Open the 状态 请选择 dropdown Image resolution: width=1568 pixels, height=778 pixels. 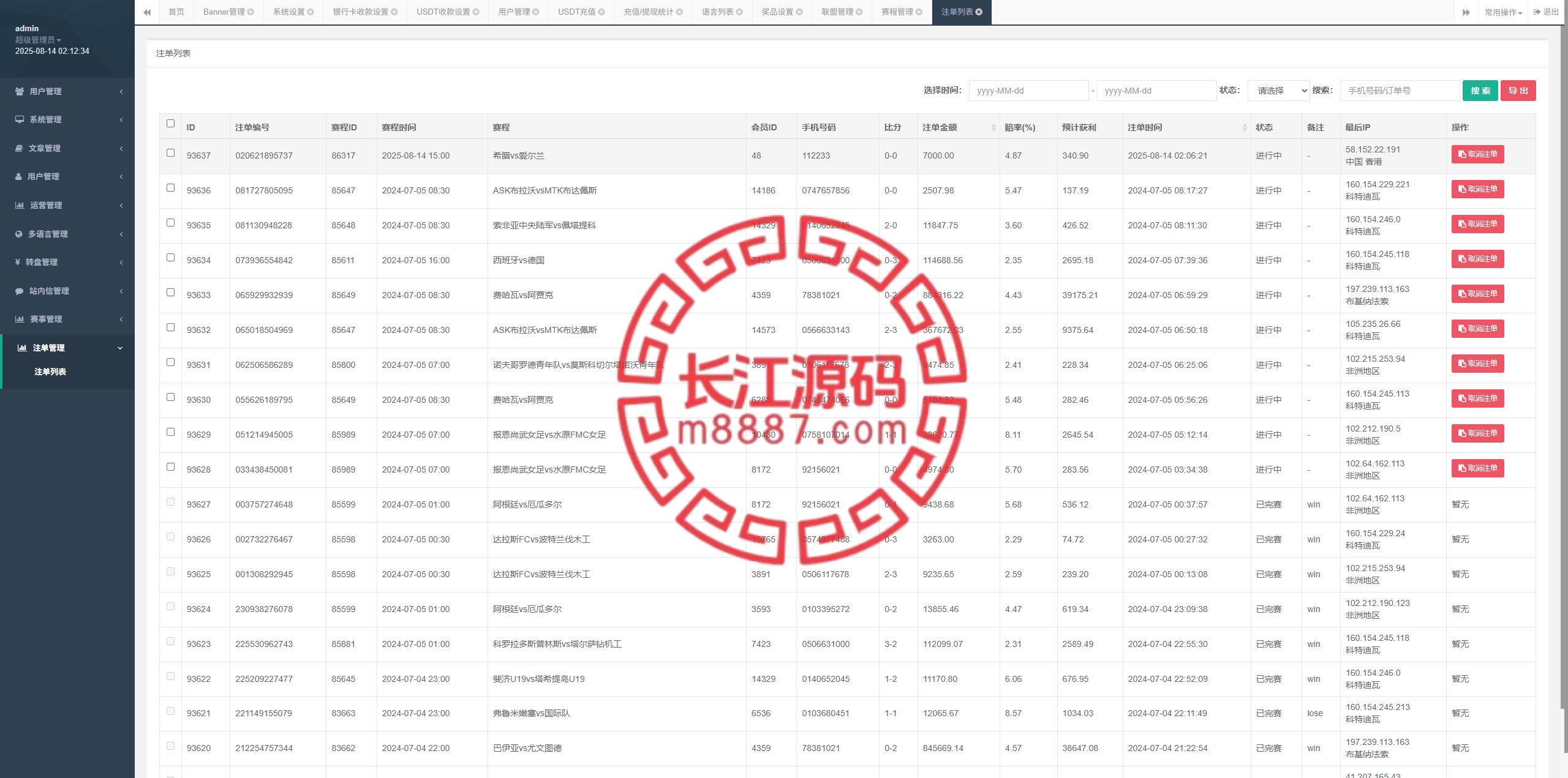(x=1278, y=91)
